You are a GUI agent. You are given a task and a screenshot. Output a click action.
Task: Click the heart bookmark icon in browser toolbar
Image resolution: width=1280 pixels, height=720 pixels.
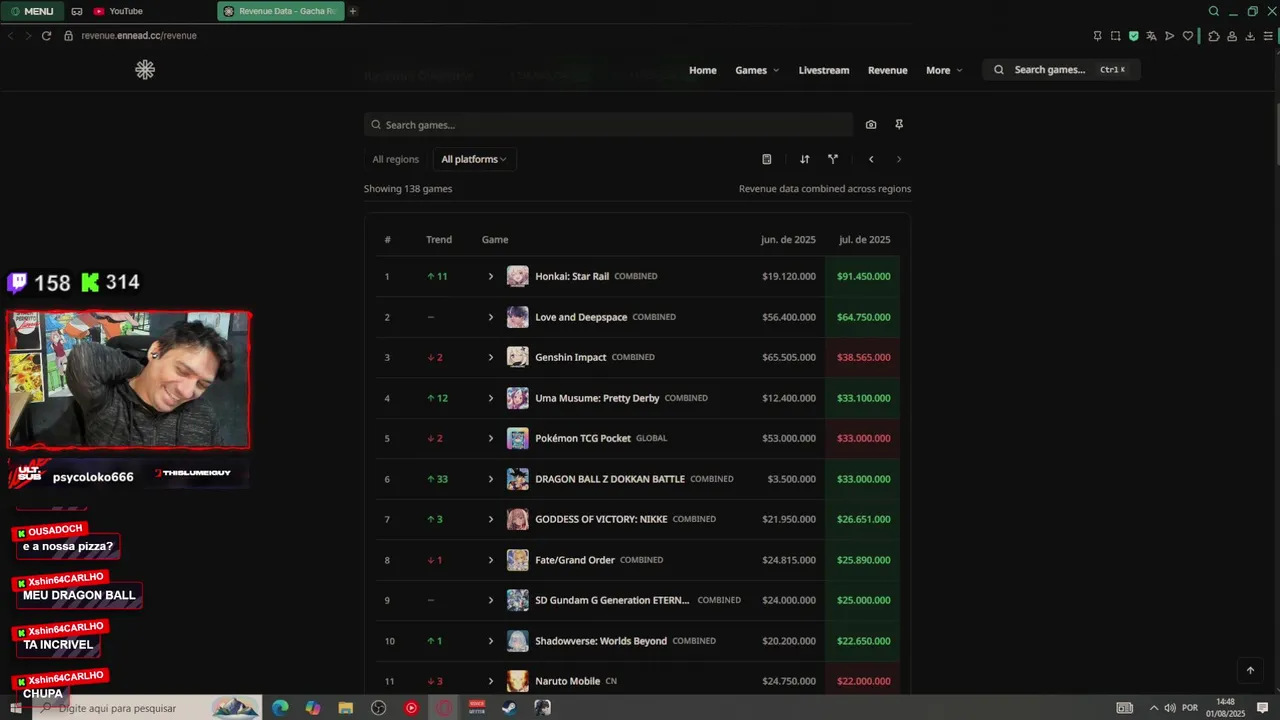(x=1188, y=36)
